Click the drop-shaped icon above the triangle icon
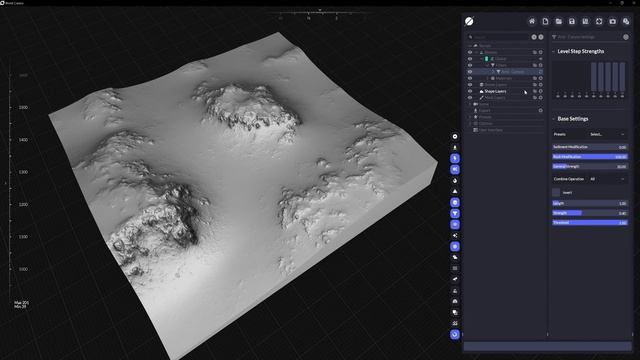Viewport: 640px width, 360px height. click(x=455, y=180)
